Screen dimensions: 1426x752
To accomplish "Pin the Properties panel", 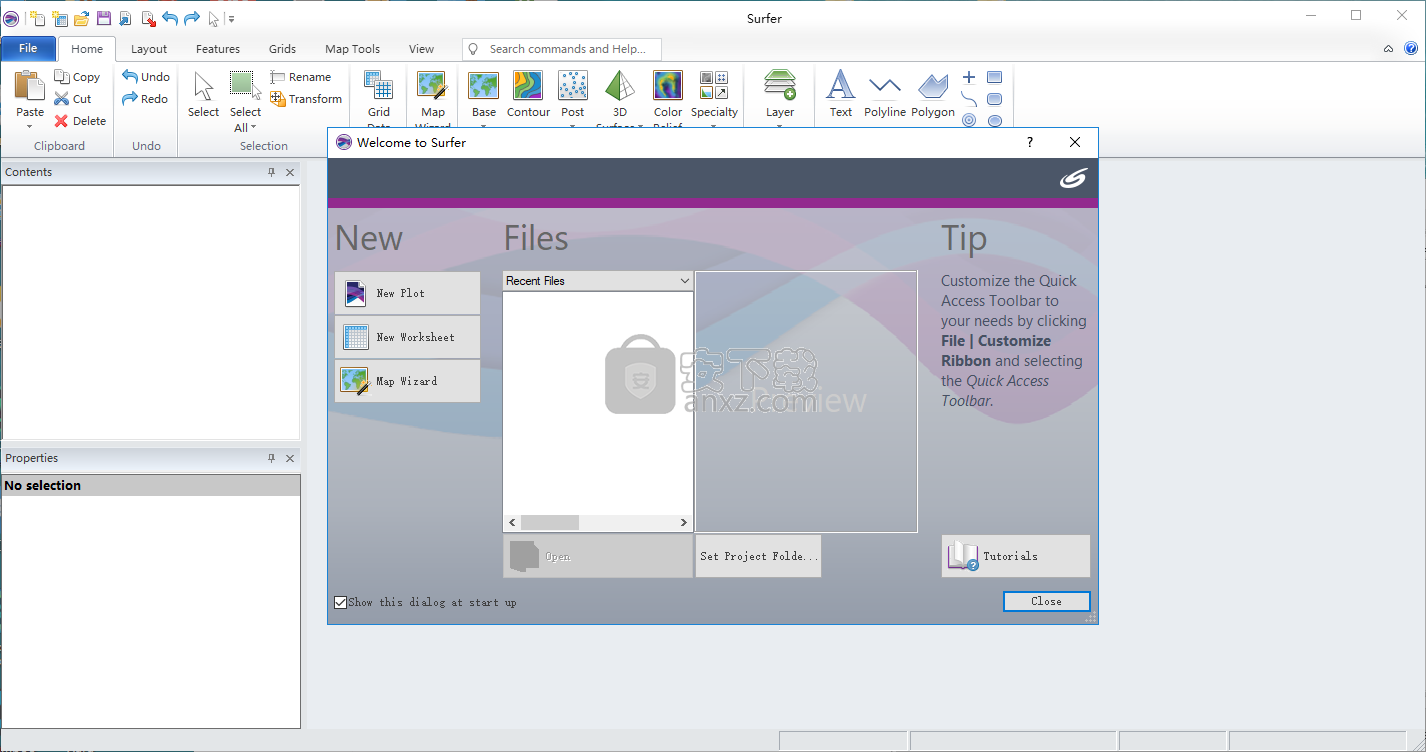I will [271, 458].
